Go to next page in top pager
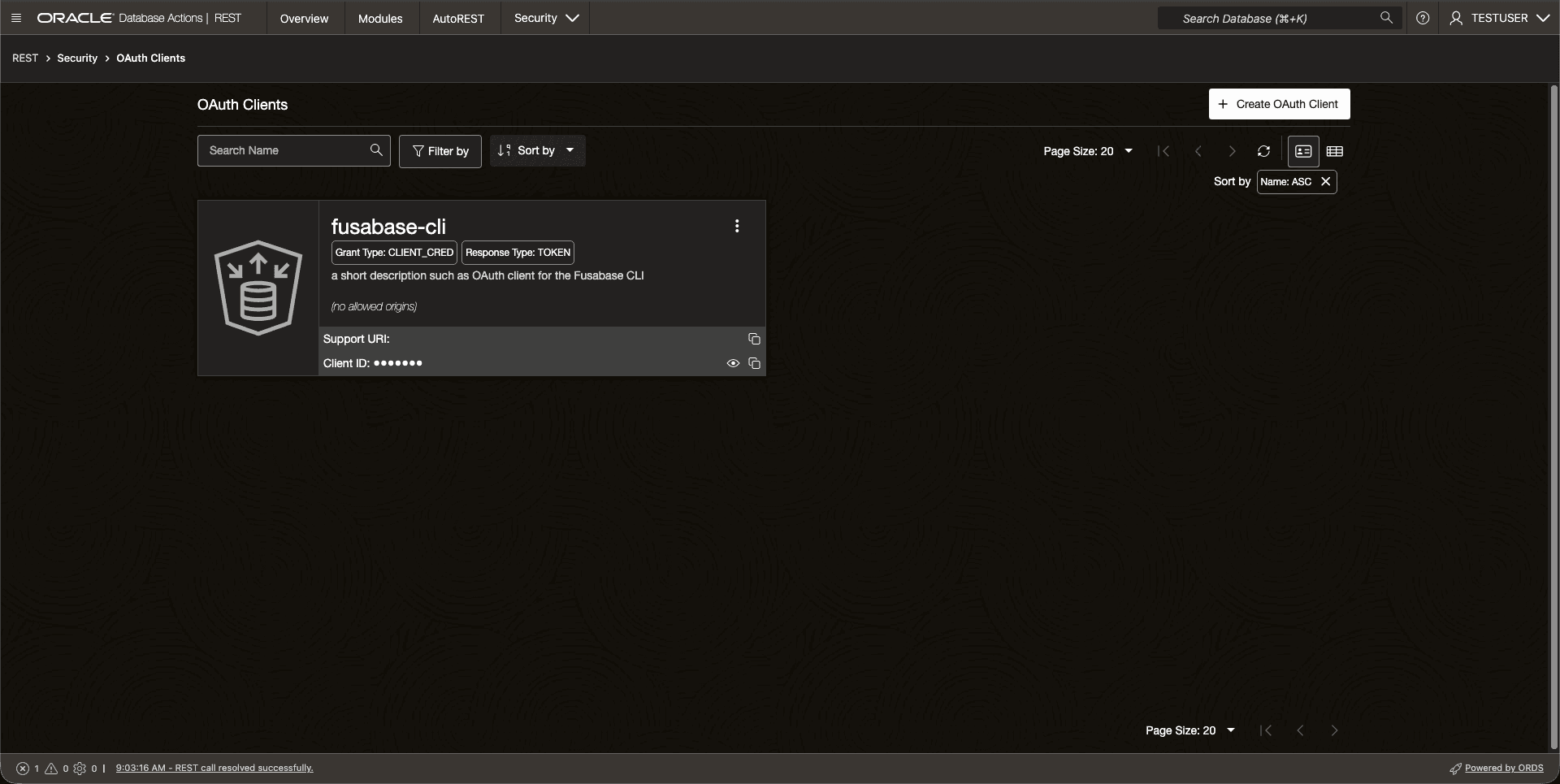 coord(1232,151)
